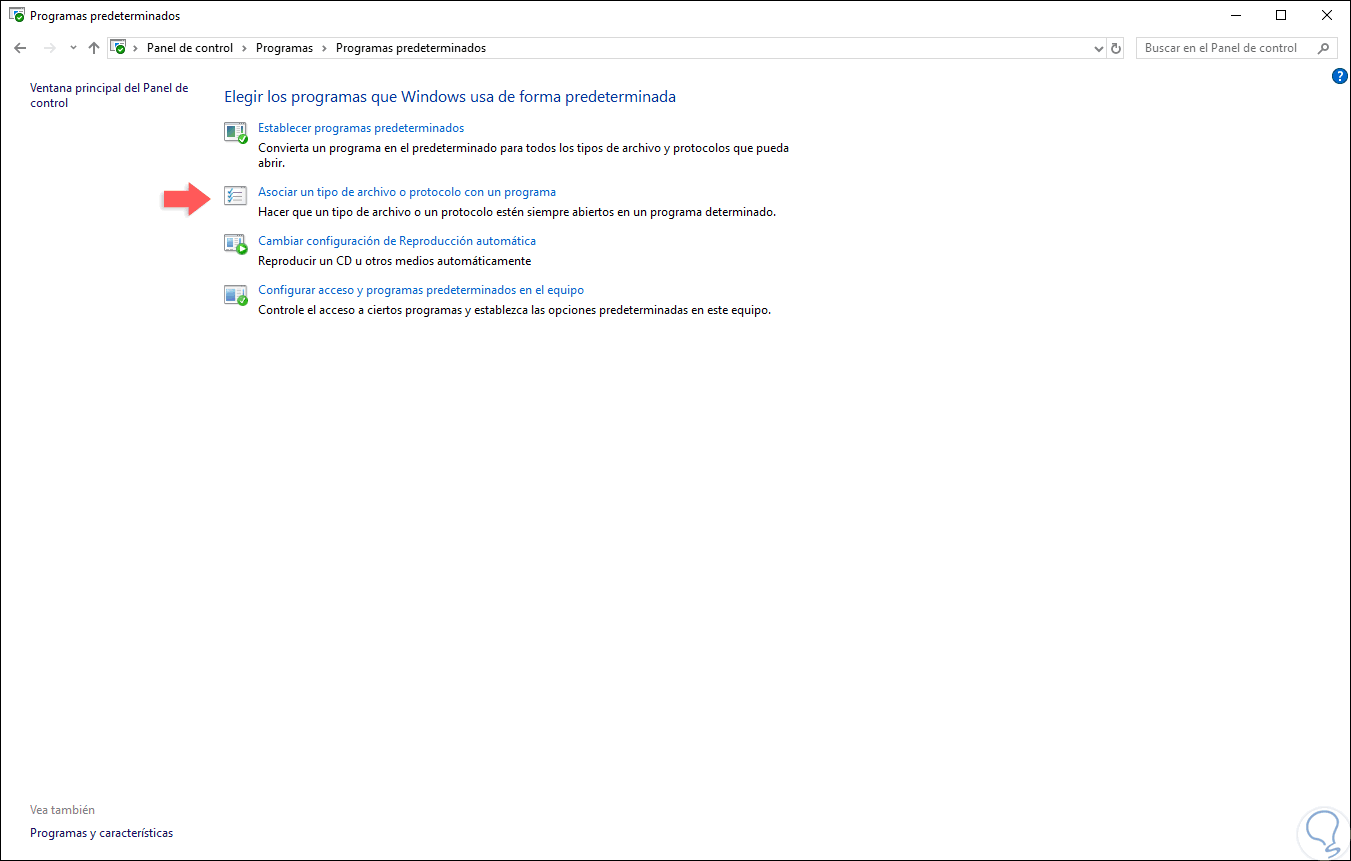Refresh the Control Panel view

pos(1117,48)
